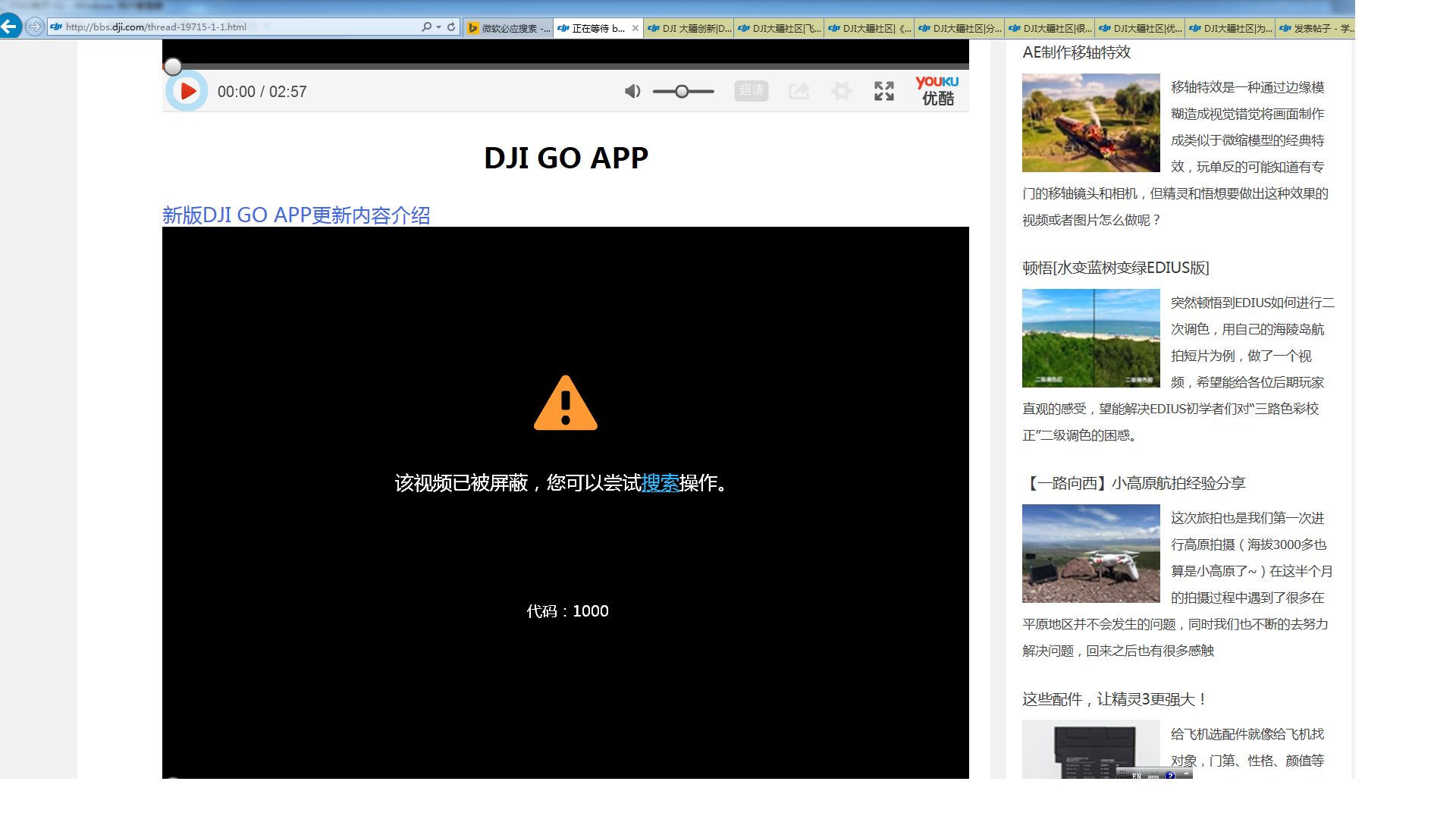Click the language bar help question icon
The height and width of the screenshot is (819, 1456).
[x=1170, y=775]
